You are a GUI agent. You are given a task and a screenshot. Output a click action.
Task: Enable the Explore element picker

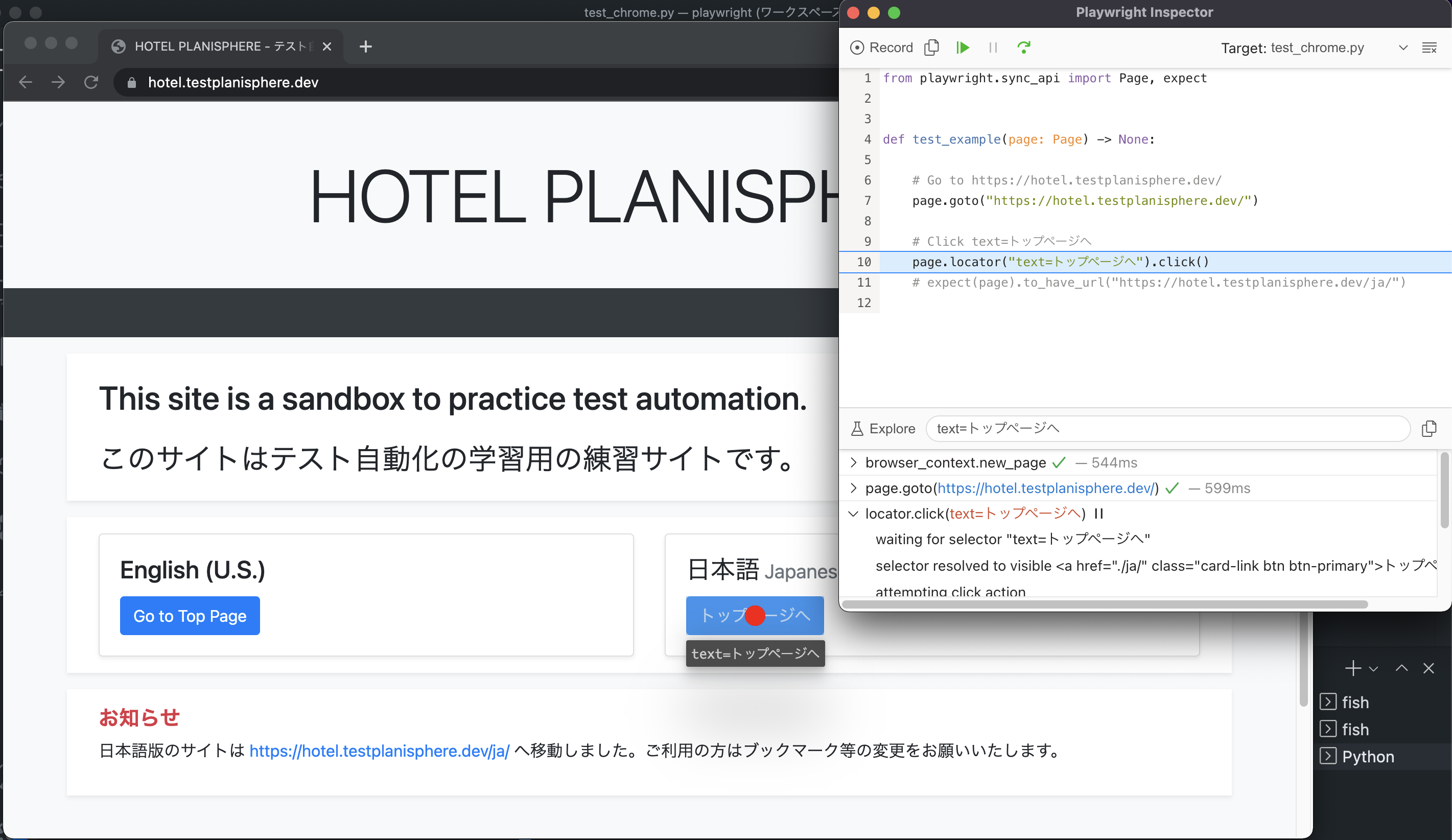883,429
